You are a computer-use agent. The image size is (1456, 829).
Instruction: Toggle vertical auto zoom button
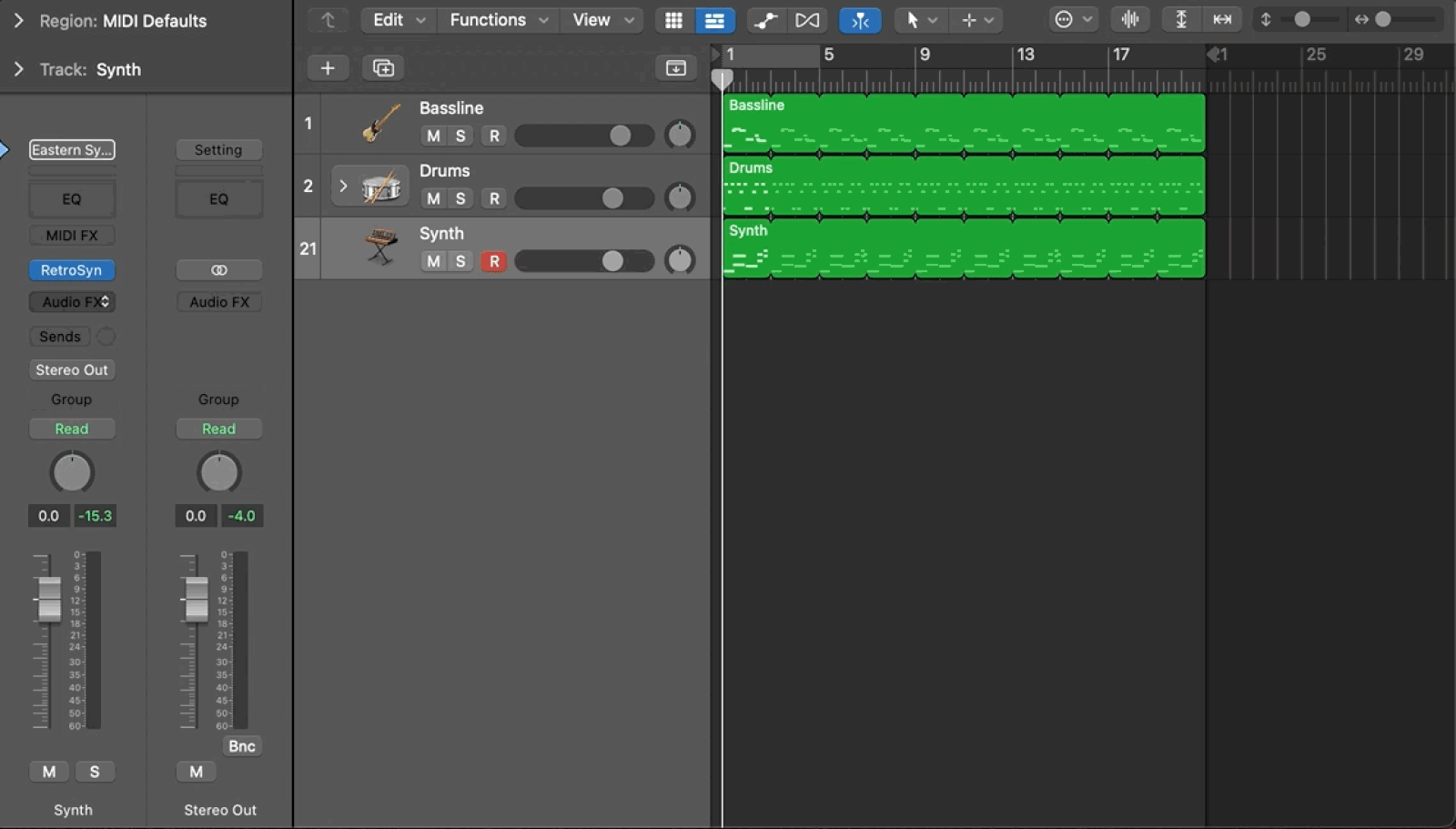click(x=1181, y=20)
